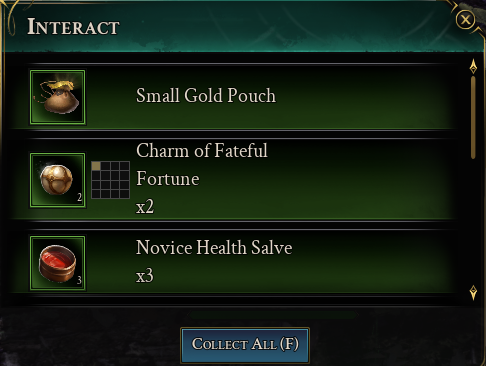Click the stack count 2 on charm icon
Viewport: 486px width, 366px height.
coord(79,197)
